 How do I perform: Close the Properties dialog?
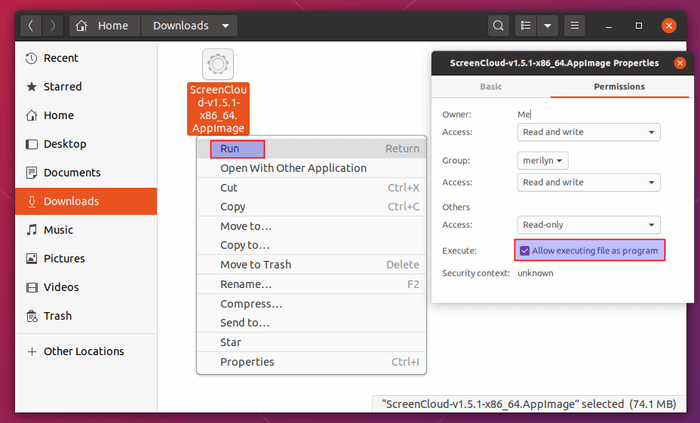click(x=680, y=63)
